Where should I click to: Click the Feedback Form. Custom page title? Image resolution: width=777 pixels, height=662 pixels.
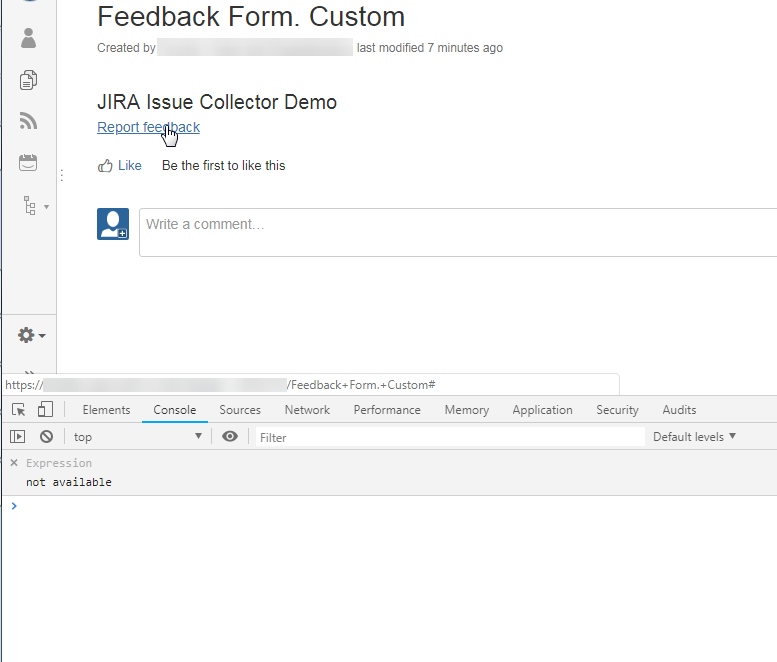[251, 16]
